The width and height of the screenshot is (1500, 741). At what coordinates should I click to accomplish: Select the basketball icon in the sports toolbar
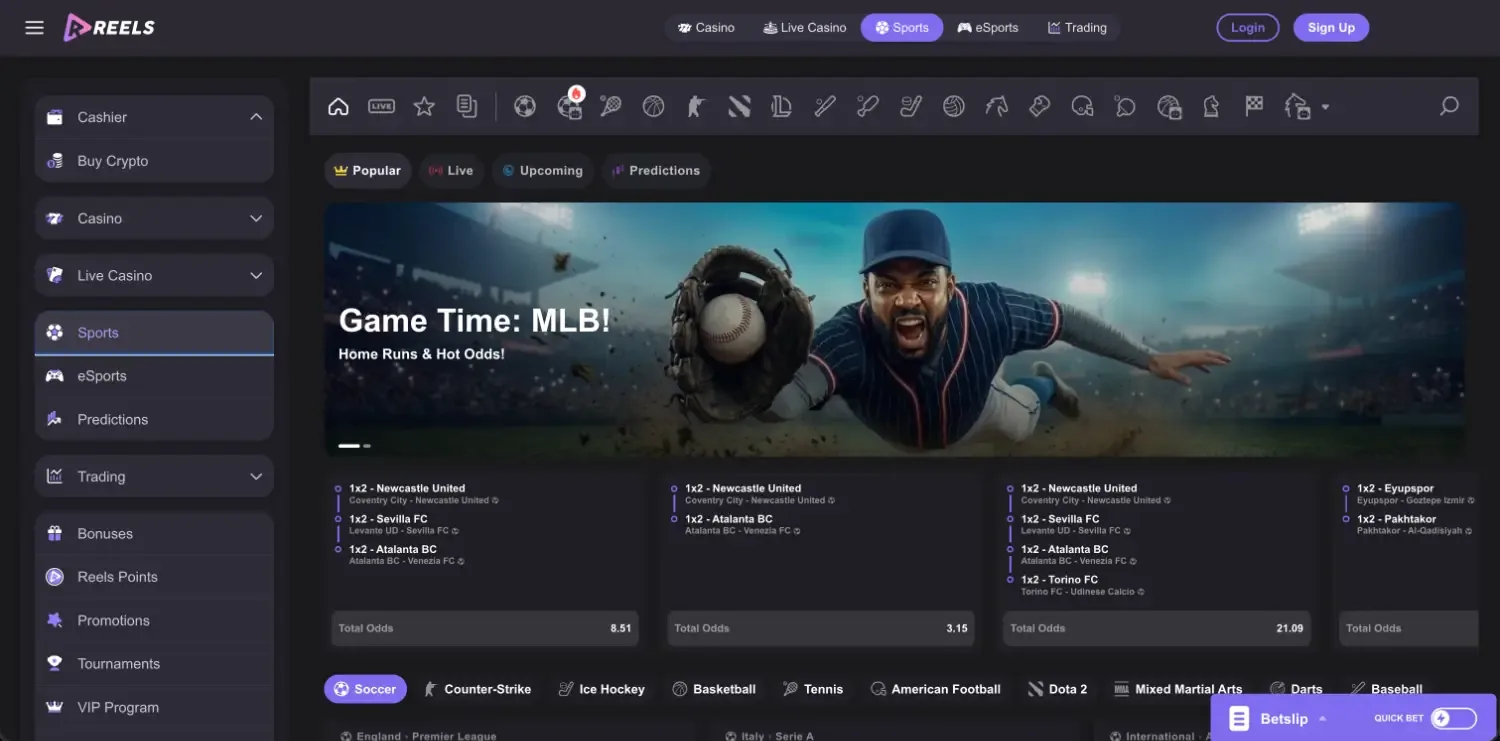654,106
